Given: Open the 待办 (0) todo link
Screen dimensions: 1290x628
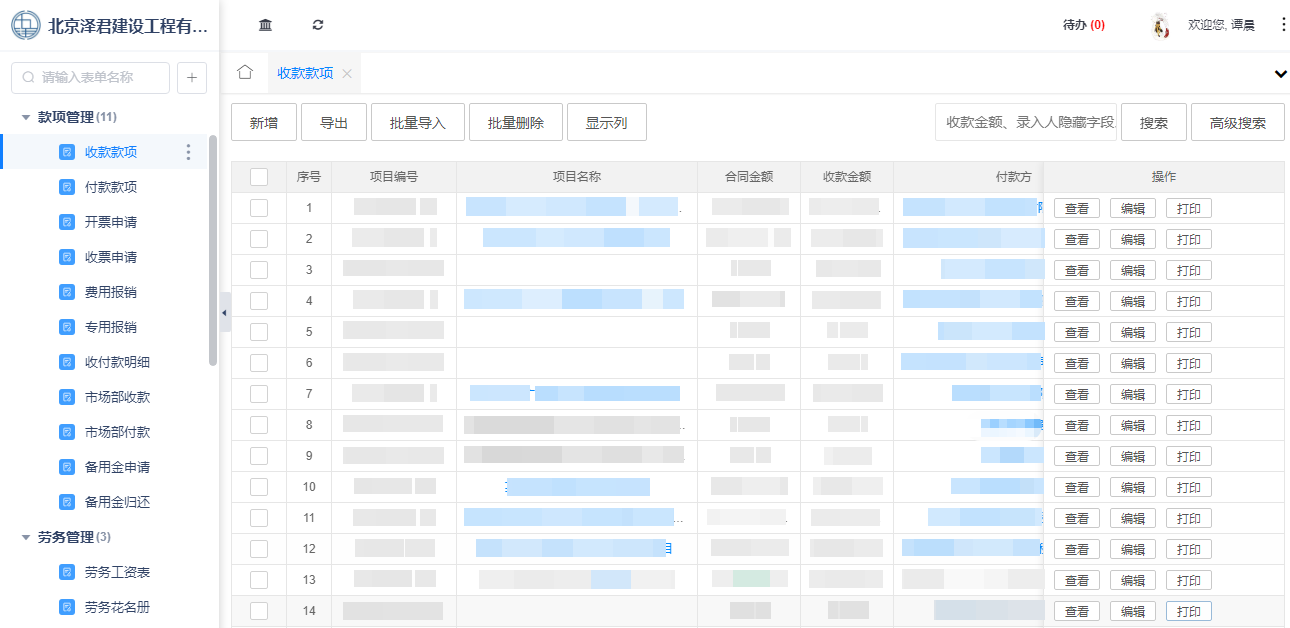Looking at the screenshot, I should point(1084,25).
